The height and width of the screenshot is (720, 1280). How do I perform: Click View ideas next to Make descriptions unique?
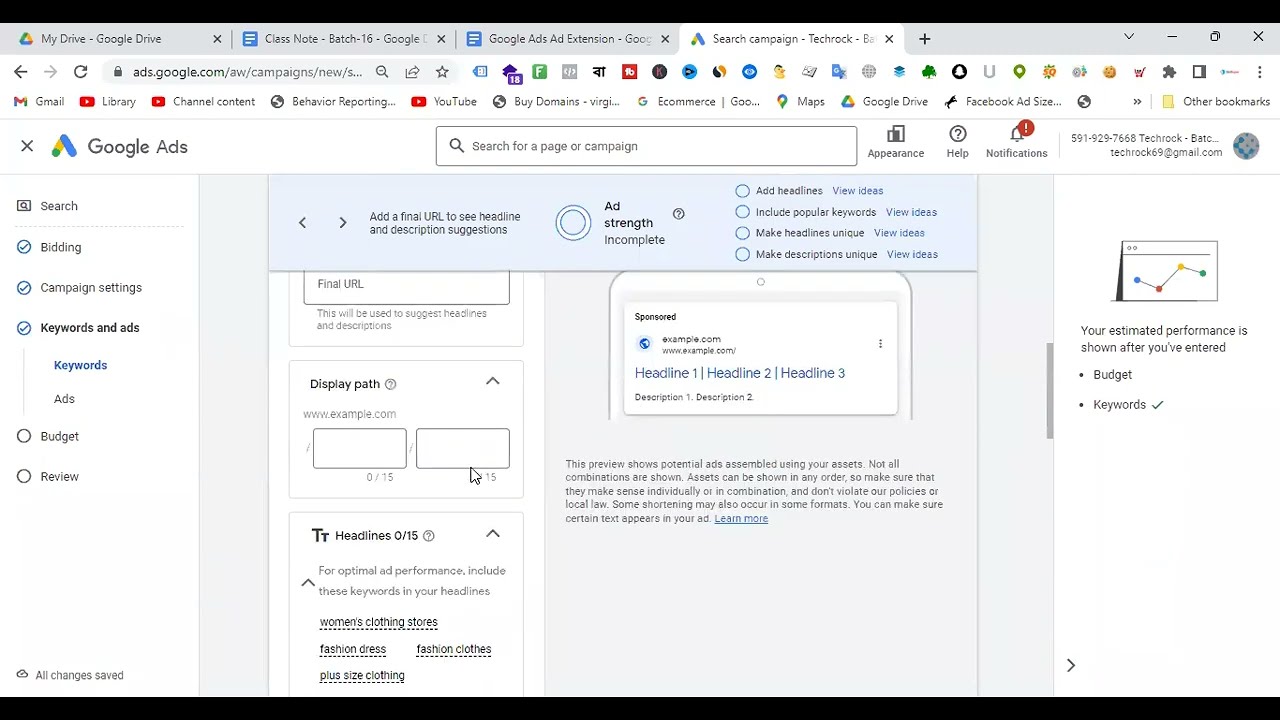point(912,254)
